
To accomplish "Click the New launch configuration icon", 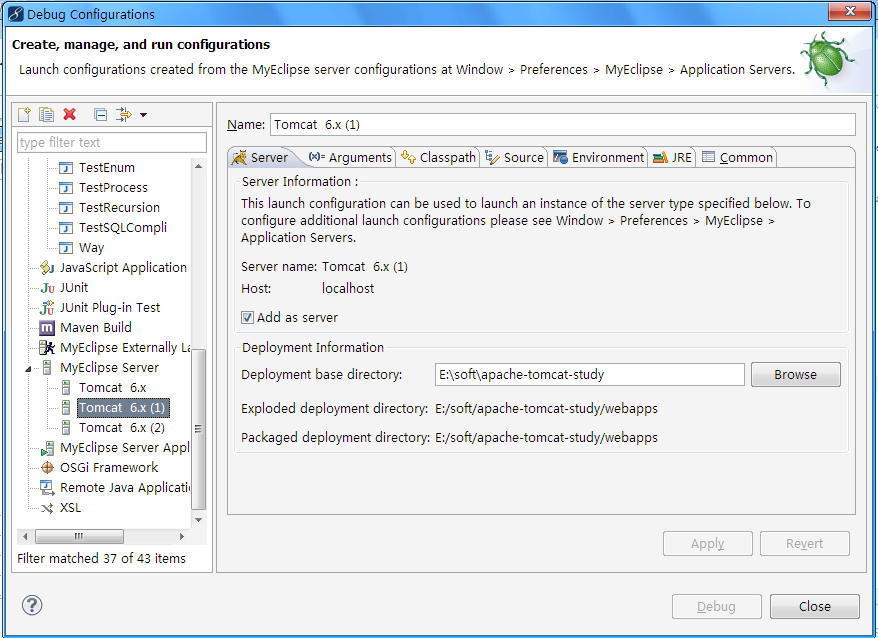I will click(x=24, y=114).
